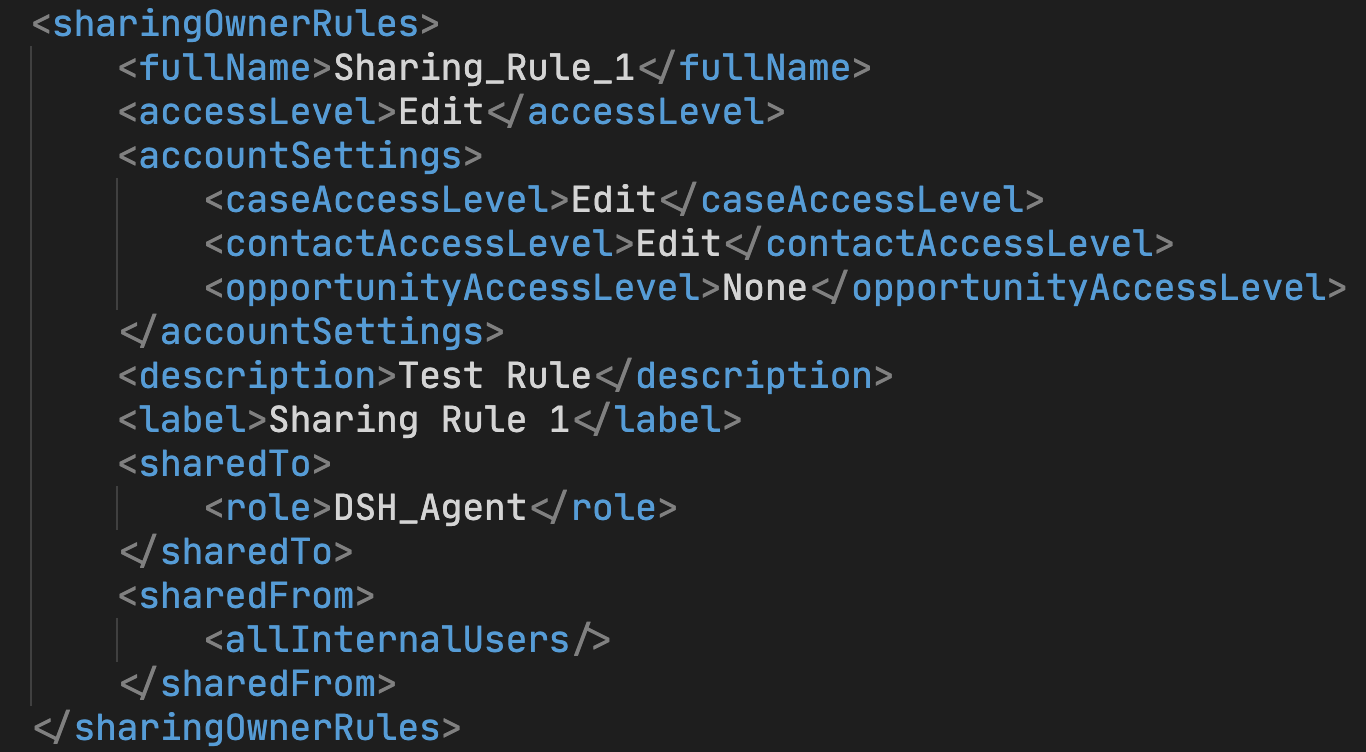Image resolution: width=1366 pixels, height=752 pixels.
Task: Click the Sharing Rule 1 label text
Action: 419,419
